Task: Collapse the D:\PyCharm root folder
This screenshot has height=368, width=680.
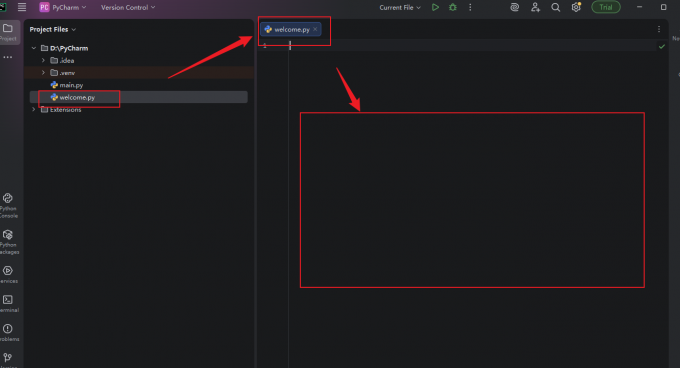Action: tap(34, 48)
